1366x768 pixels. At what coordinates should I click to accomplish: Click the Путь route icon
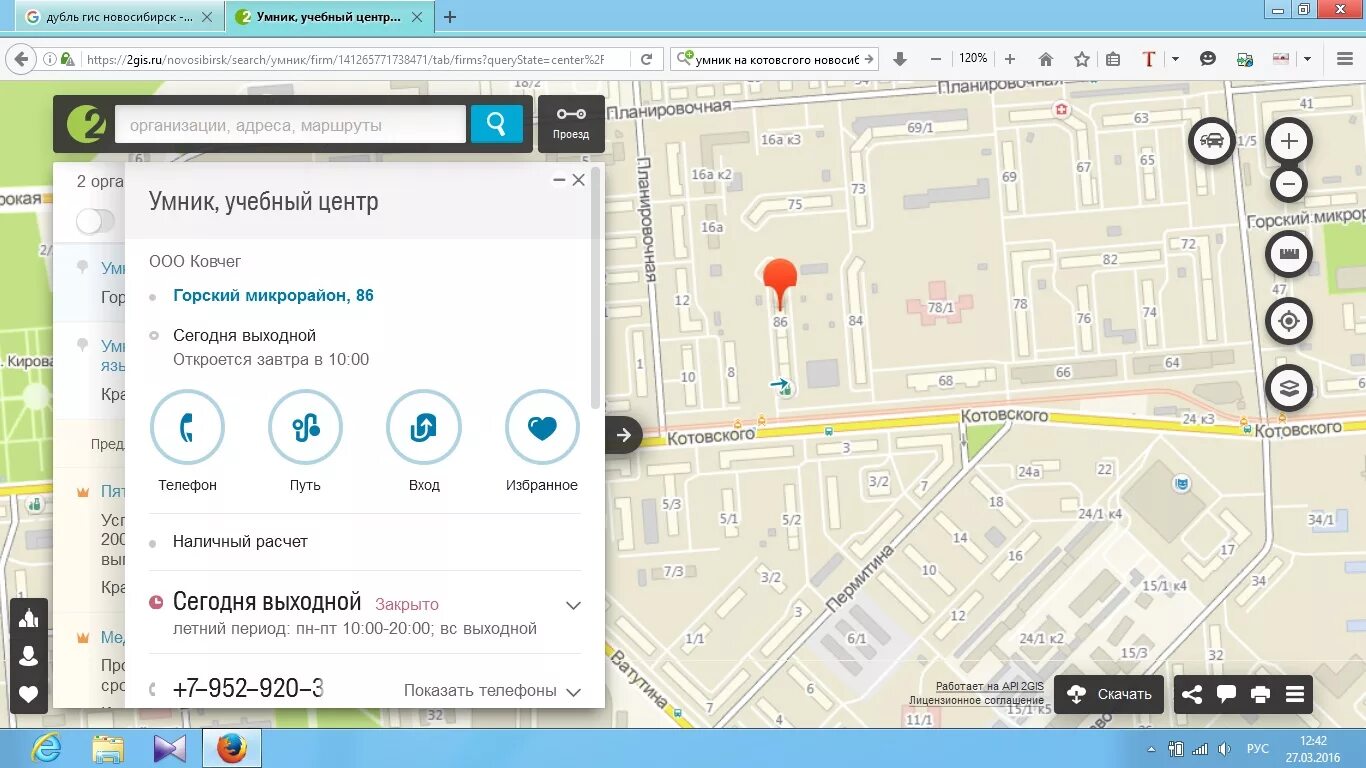click(306, 428)
